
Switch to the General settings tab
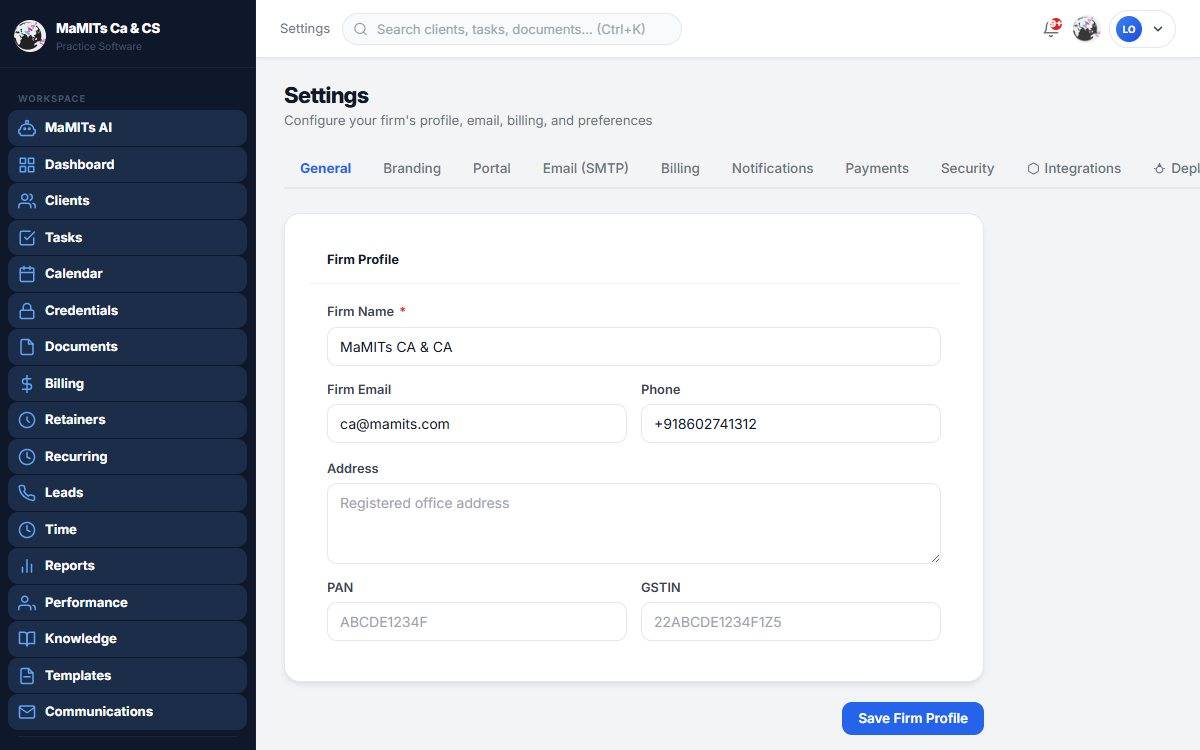326,168
